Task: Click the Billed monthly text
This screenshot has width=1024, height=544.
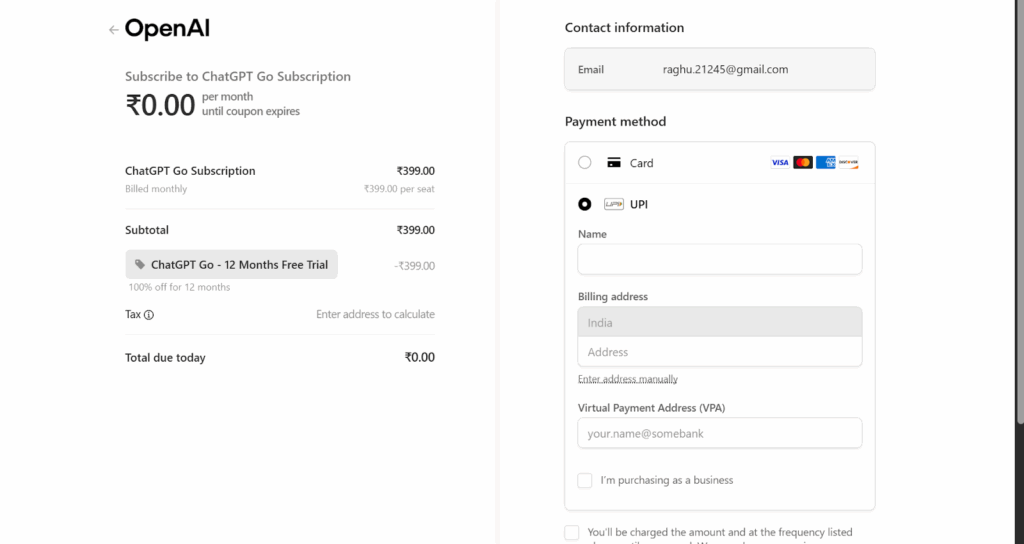Action: coord(156,189)
